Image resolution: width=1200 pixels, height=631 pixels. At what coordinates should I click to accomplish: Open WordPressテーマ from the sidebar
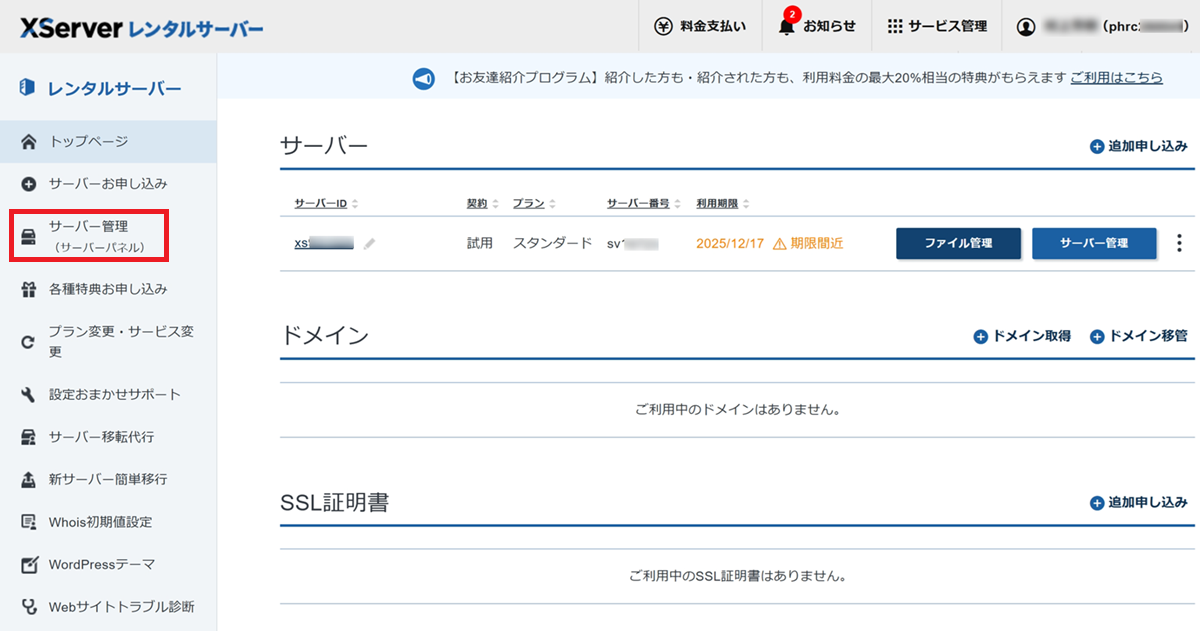(101, 564)
